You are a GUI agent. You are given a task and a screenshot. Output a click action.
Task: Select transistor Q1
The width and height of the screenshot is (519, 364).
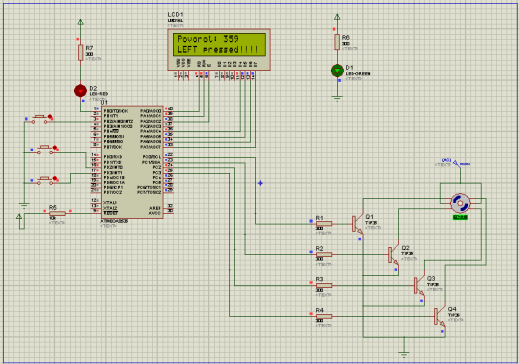click(x=357, y=222)
